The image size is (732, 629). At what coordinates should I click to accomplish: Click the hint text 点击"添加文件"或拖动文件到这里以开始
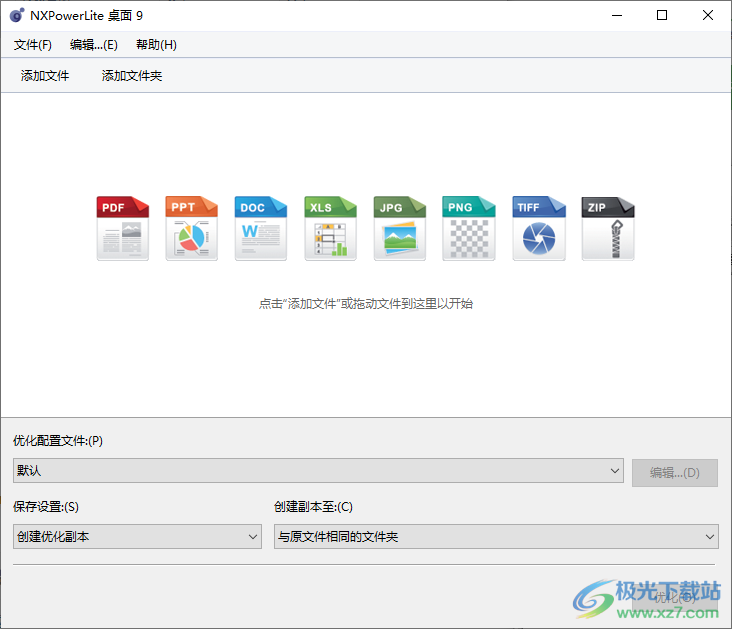[x=366, y=304]
